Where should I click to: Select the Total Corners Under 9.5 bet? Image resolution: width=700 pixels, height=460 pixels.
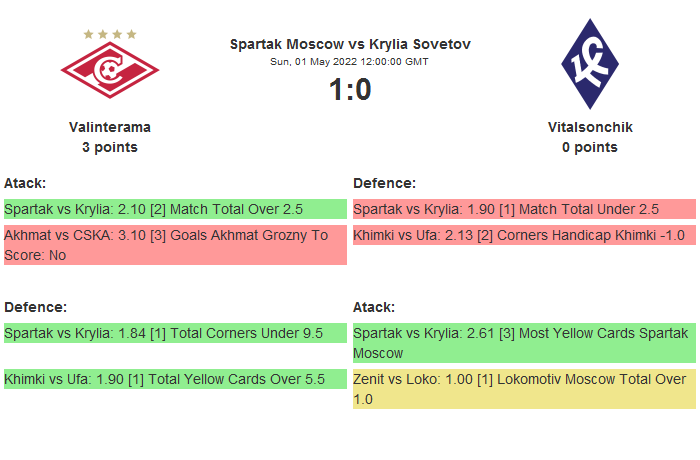click(175, 333)
